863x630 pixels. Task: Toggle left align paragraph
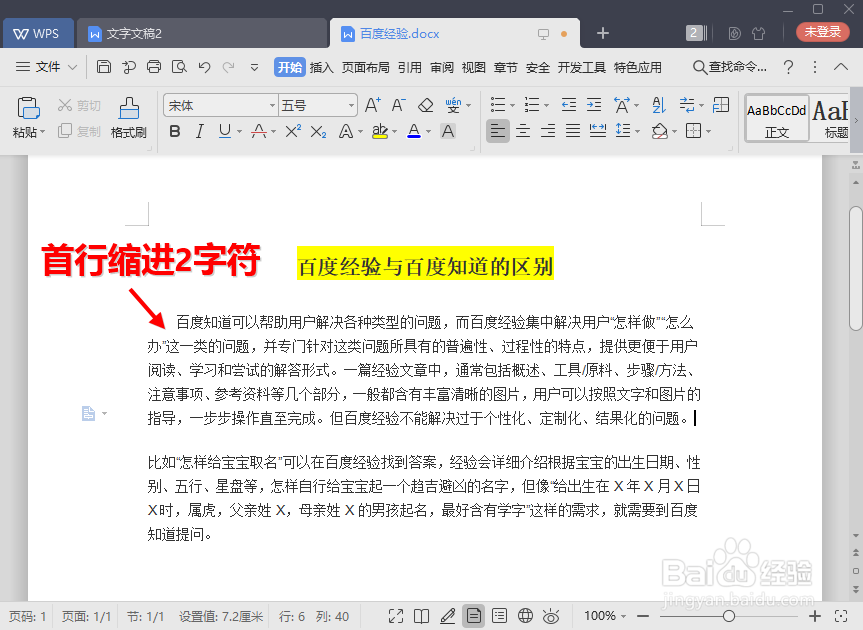click(498, 131)
